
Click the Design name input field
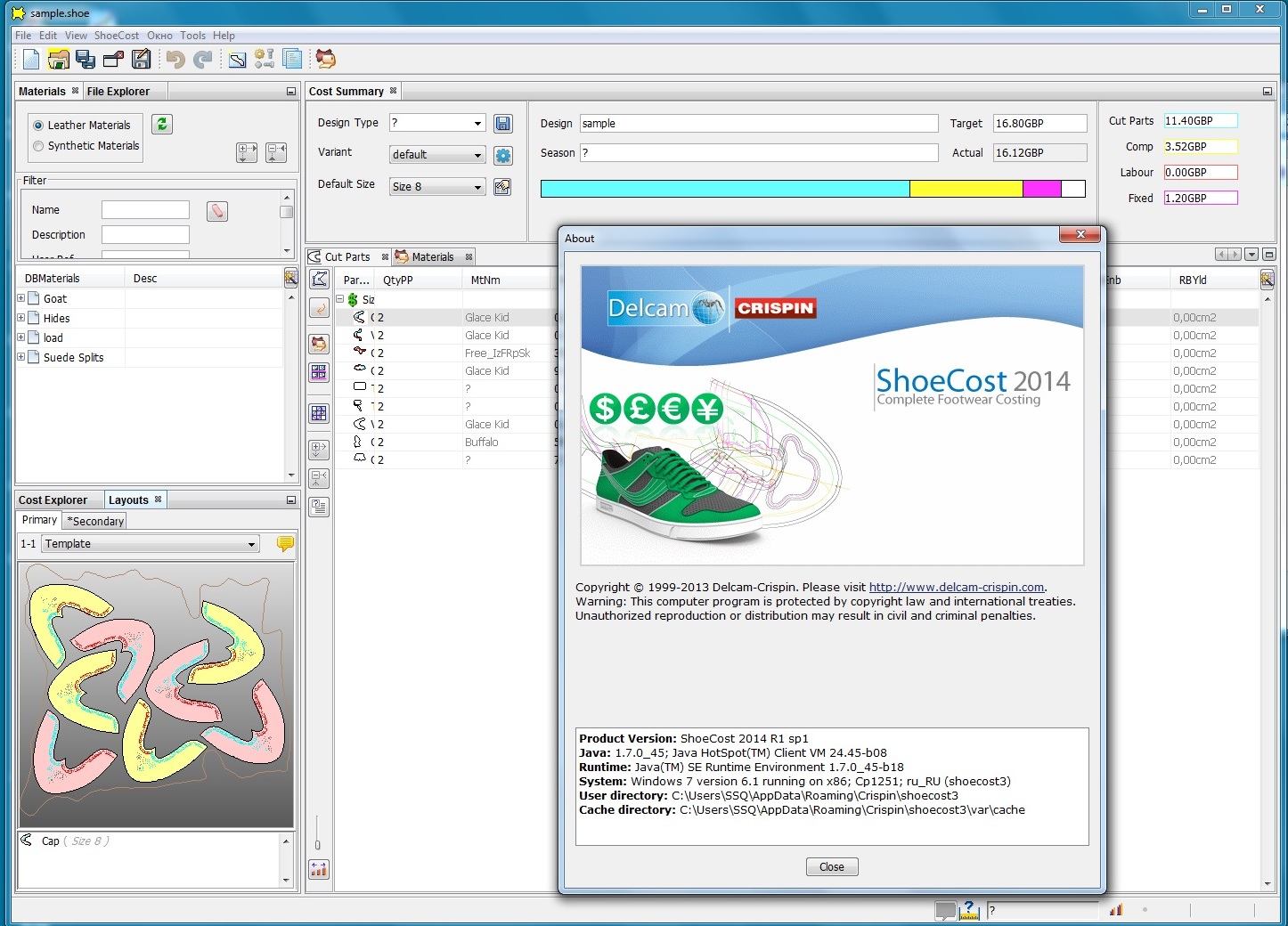click(x=759, y=124)
